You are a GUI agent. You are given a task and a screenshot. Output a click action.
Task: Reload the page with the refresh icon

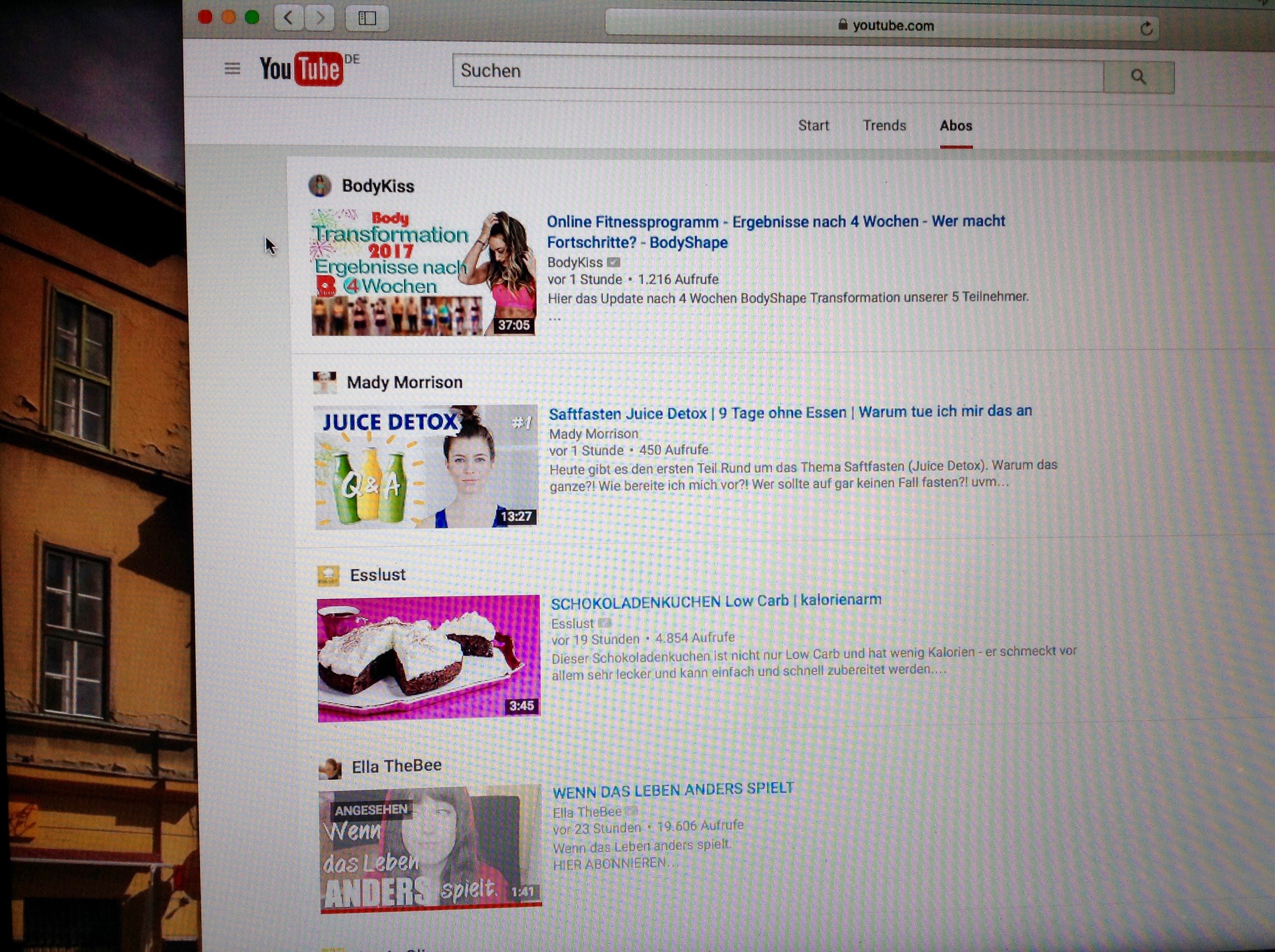1146,28
